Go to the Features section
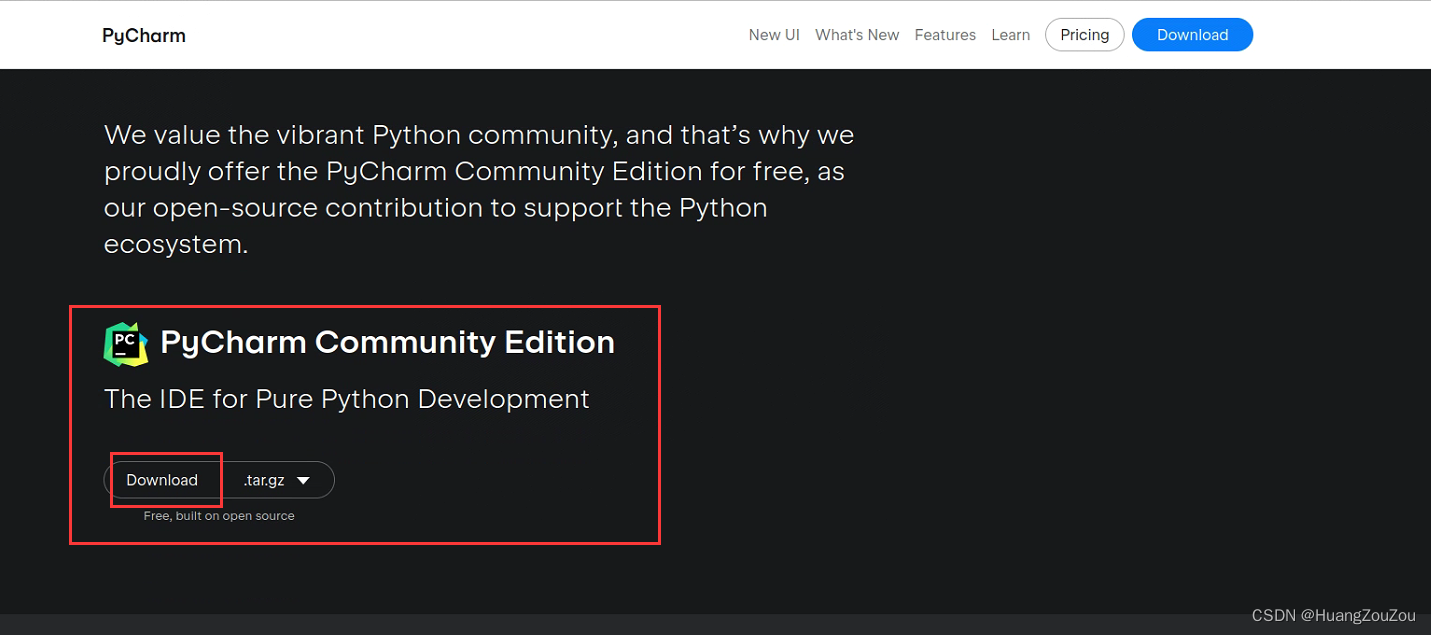Viewport: 1431px width, 635px height. (945, 35)
